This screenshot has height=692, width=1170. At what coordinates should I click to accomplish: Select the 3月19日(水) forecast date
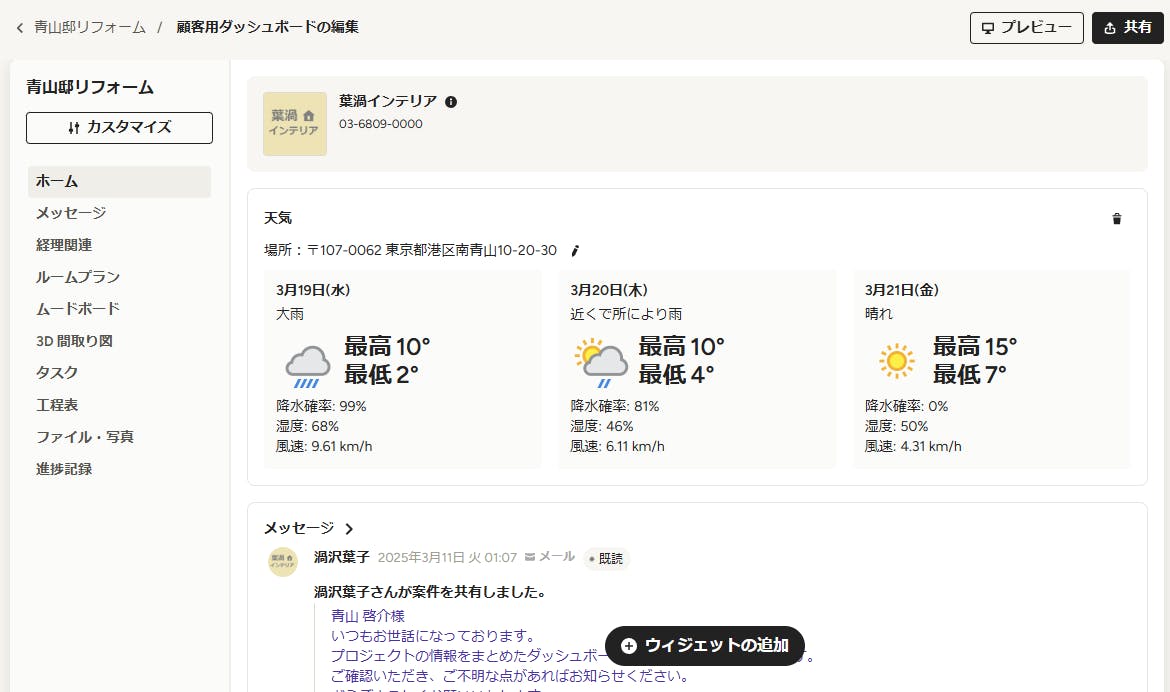[x=313, y=290]
